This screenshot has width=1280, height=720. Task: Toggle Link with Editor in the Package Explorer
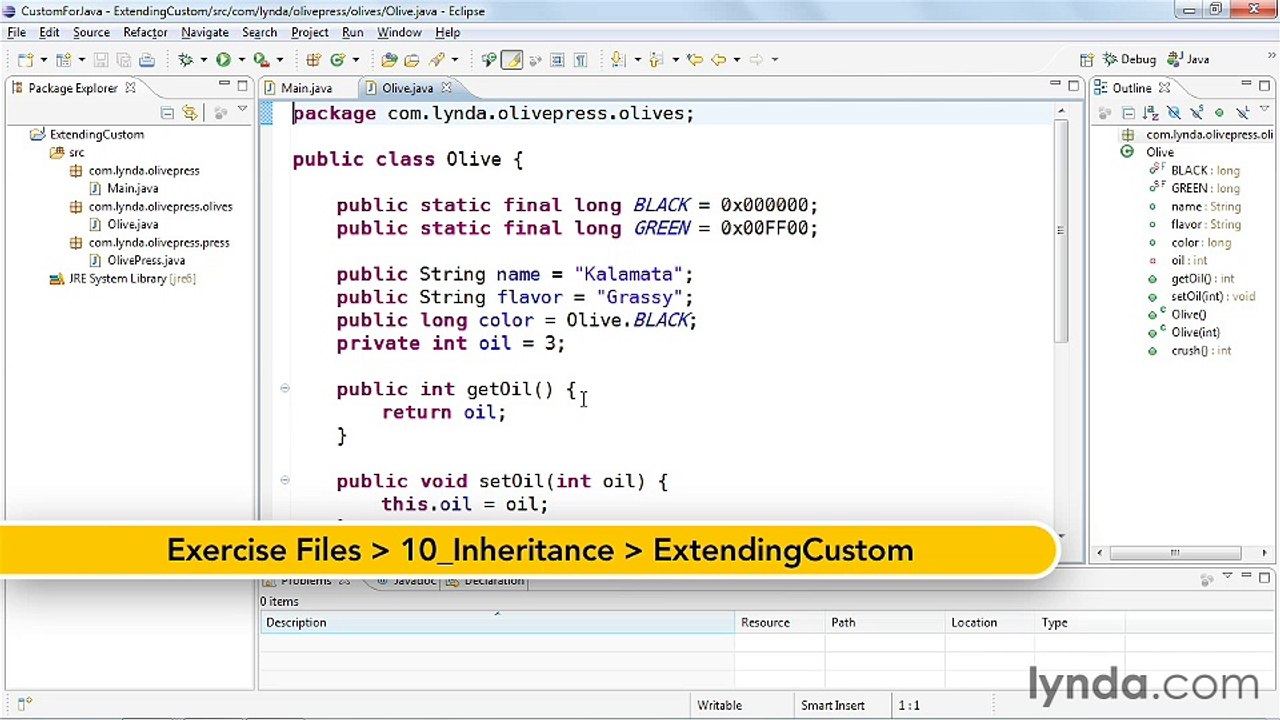(x=190, y=113)
